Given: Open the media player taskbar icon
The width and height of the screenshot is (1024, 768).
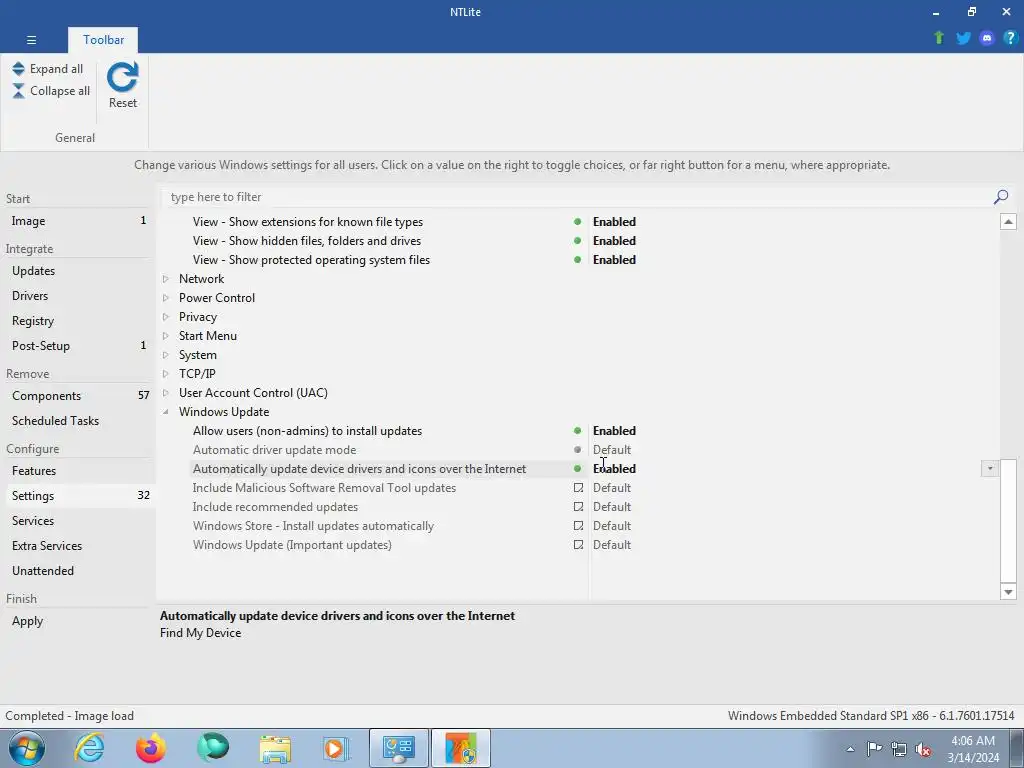Looking at the screenshot, I should (337, 748).
